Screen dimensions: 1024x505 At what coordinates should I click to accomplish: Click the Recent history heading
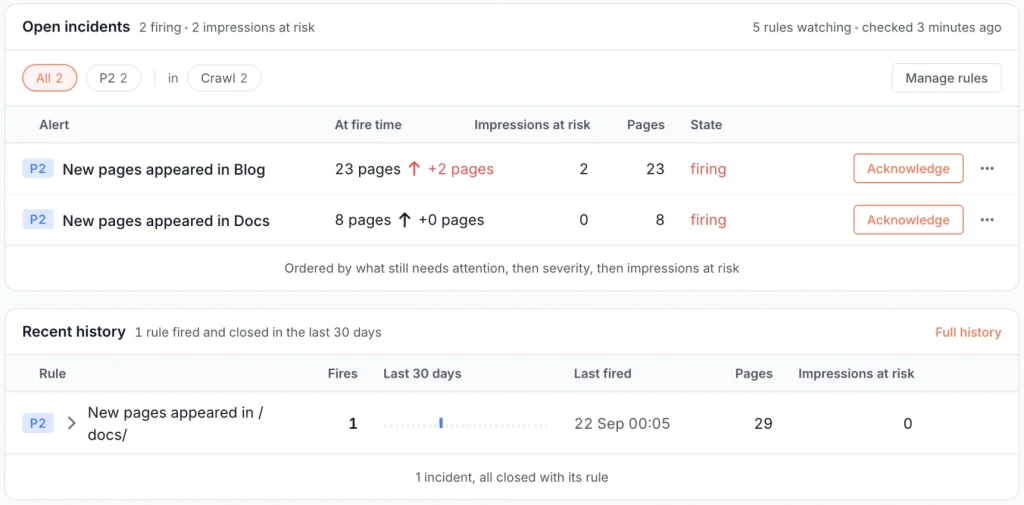(74, 332)
